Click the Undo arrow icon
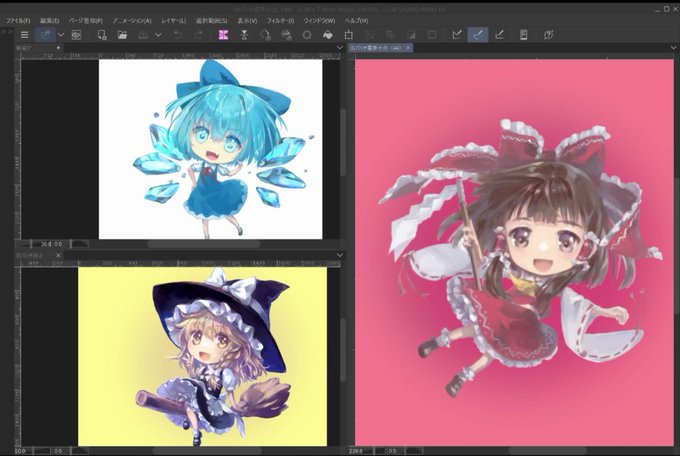The width and height of the screenshot is (680, 456). (x=178, y=35)
